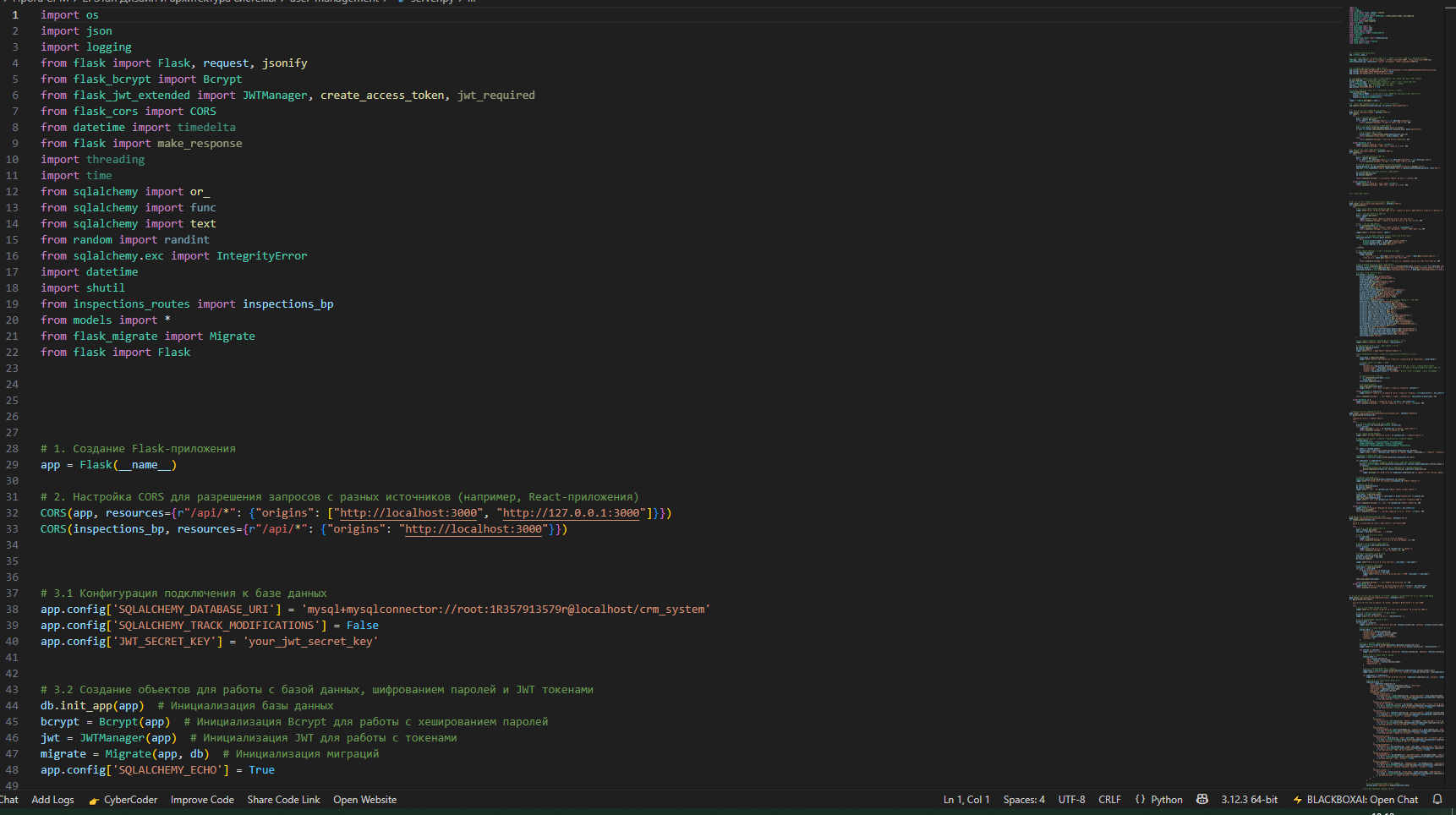
Task: Click 'JWTManager(app)' on line 46
Action: pyautogui.click(x=129, y=738)
